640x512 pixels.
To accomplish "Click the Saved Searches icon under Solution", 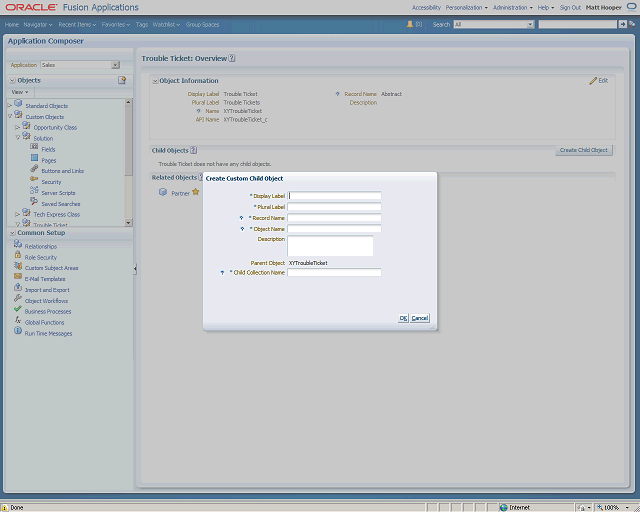I will point(34,201).
